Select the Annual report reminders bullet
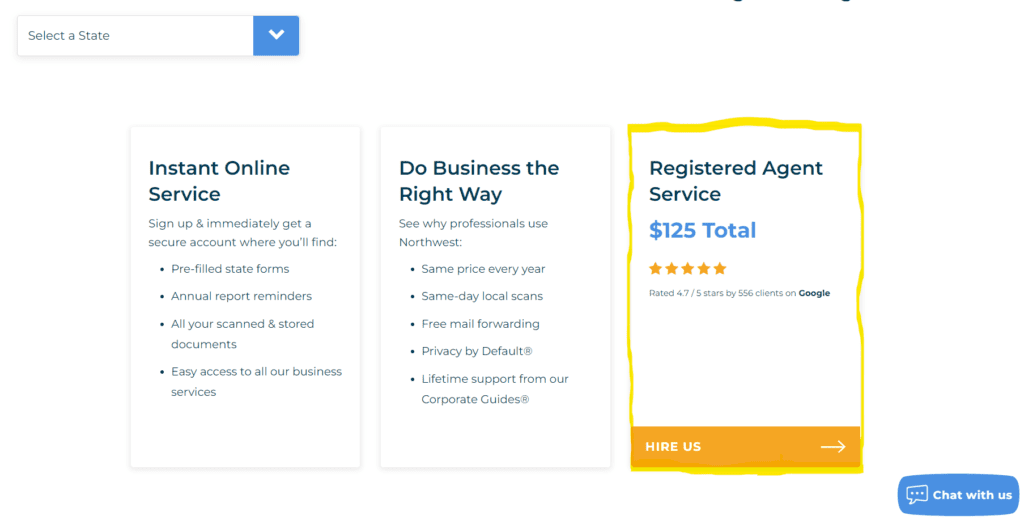 click(x=241, y=296)
